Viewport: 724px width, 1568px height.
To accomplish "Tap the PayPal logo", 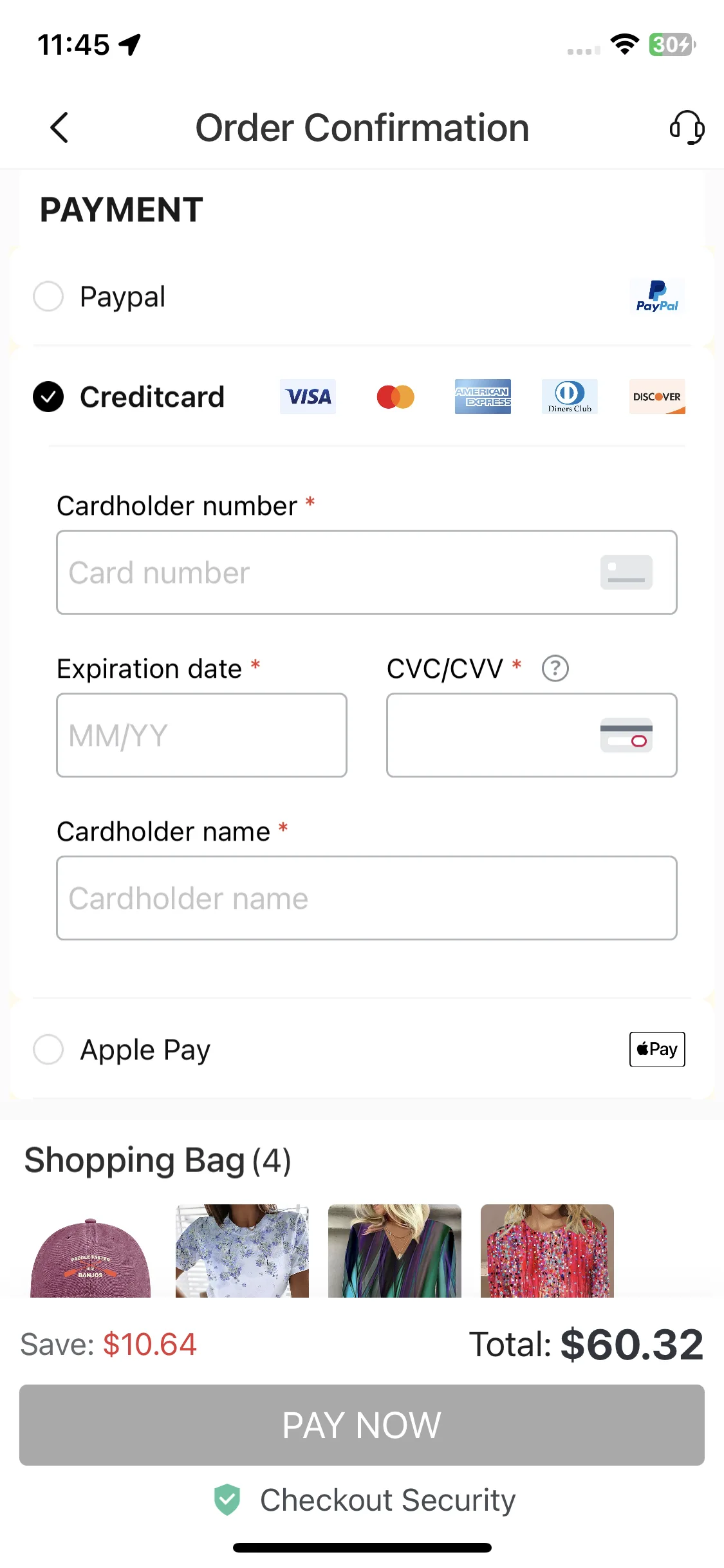I will [x=657, y=297].
